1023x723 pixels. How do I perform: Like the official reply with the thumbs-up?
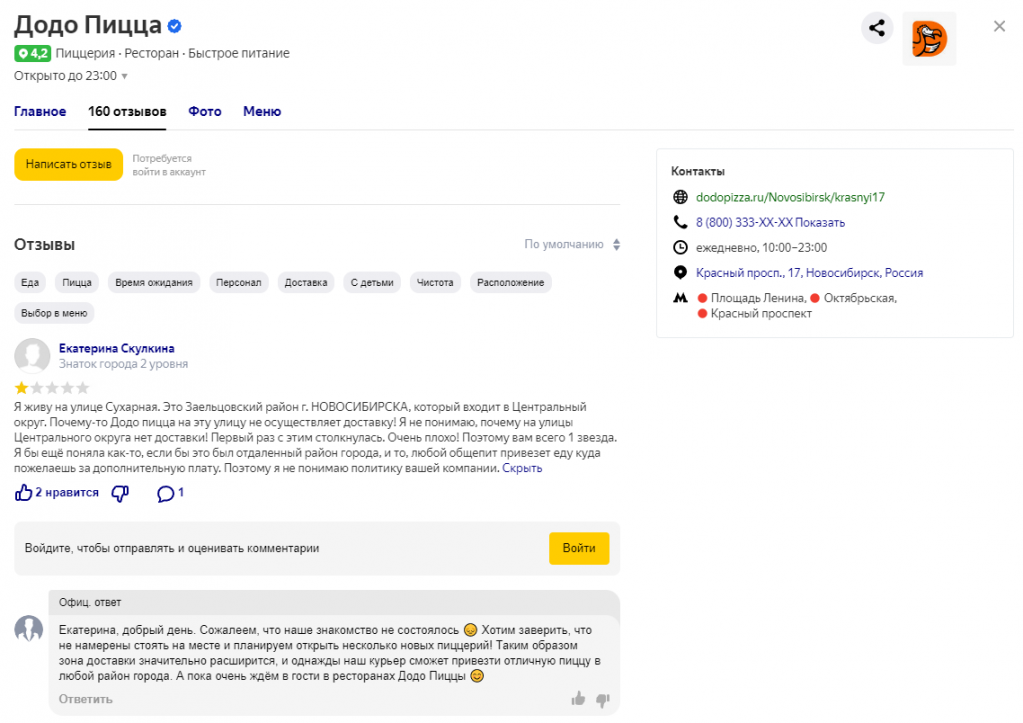[578, 699]
